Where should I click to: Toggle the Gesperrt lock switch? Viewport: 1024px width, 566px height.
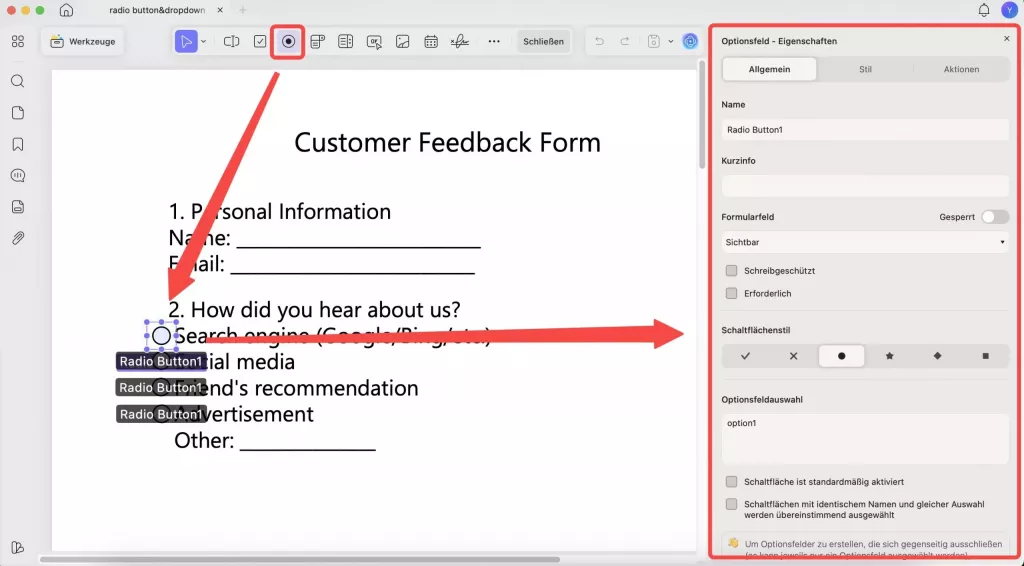pos(995,217)
